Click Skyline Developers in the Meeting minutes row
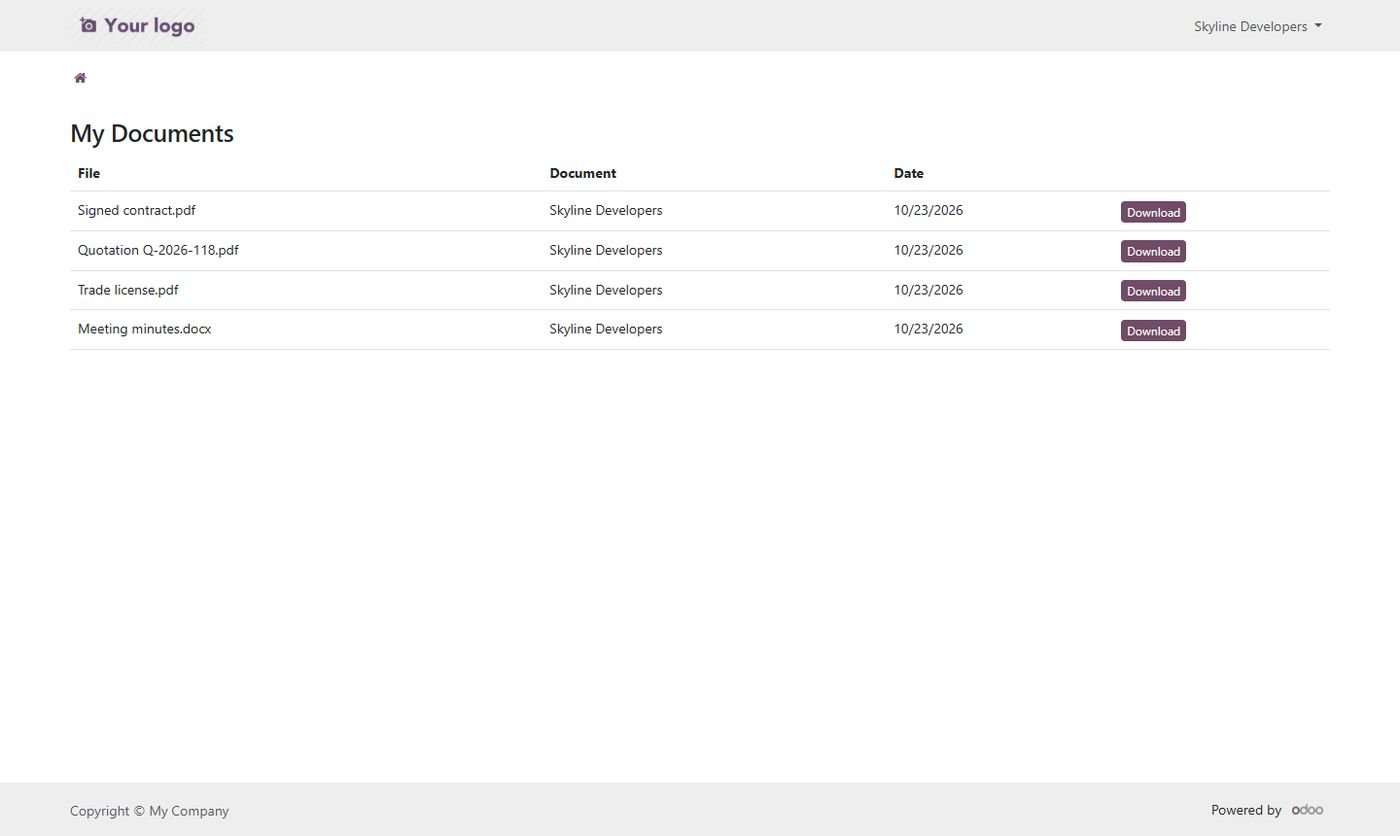The height and width of the screenshot is (836, 1400). tap(606, 328)
